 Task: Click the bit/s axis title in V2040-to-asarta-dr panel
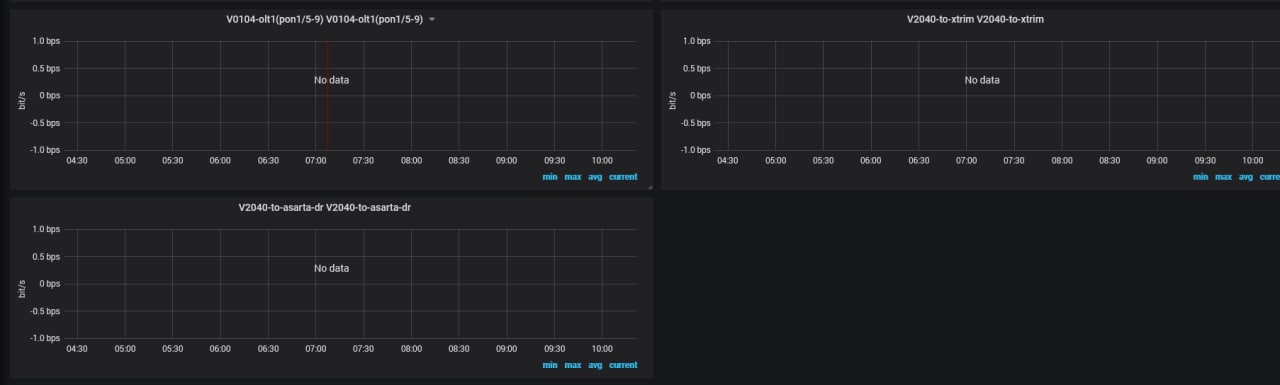tap(22, 288)
